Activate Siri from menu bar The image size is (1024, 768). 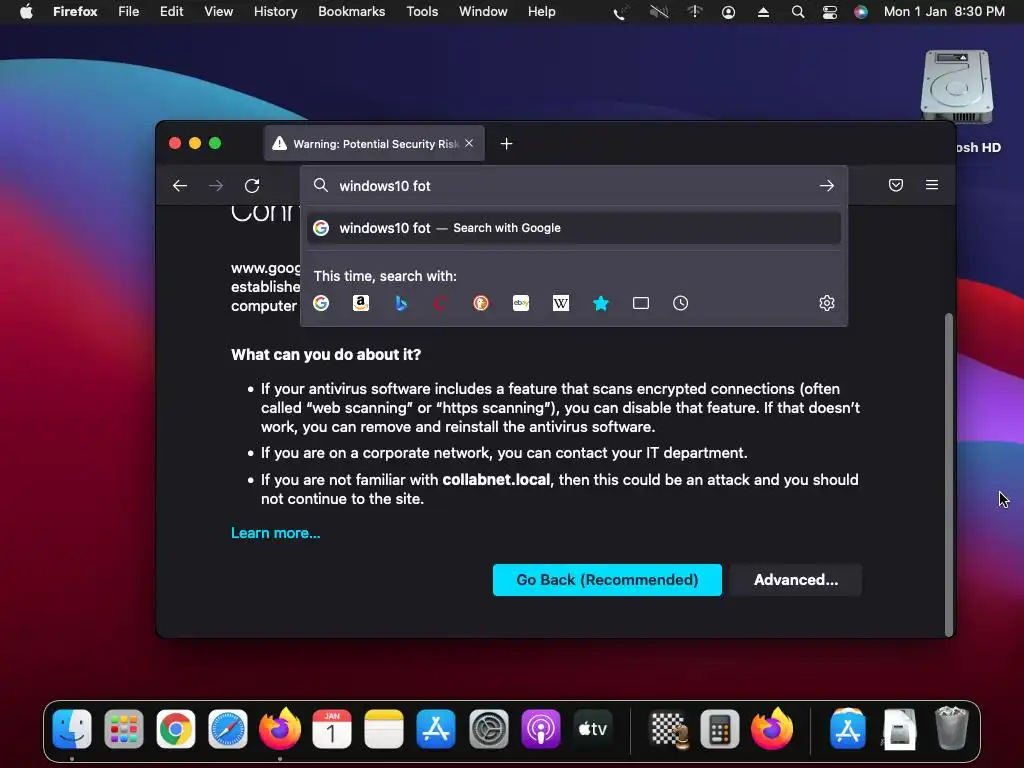pyautogui.click(x=861, y=12)
